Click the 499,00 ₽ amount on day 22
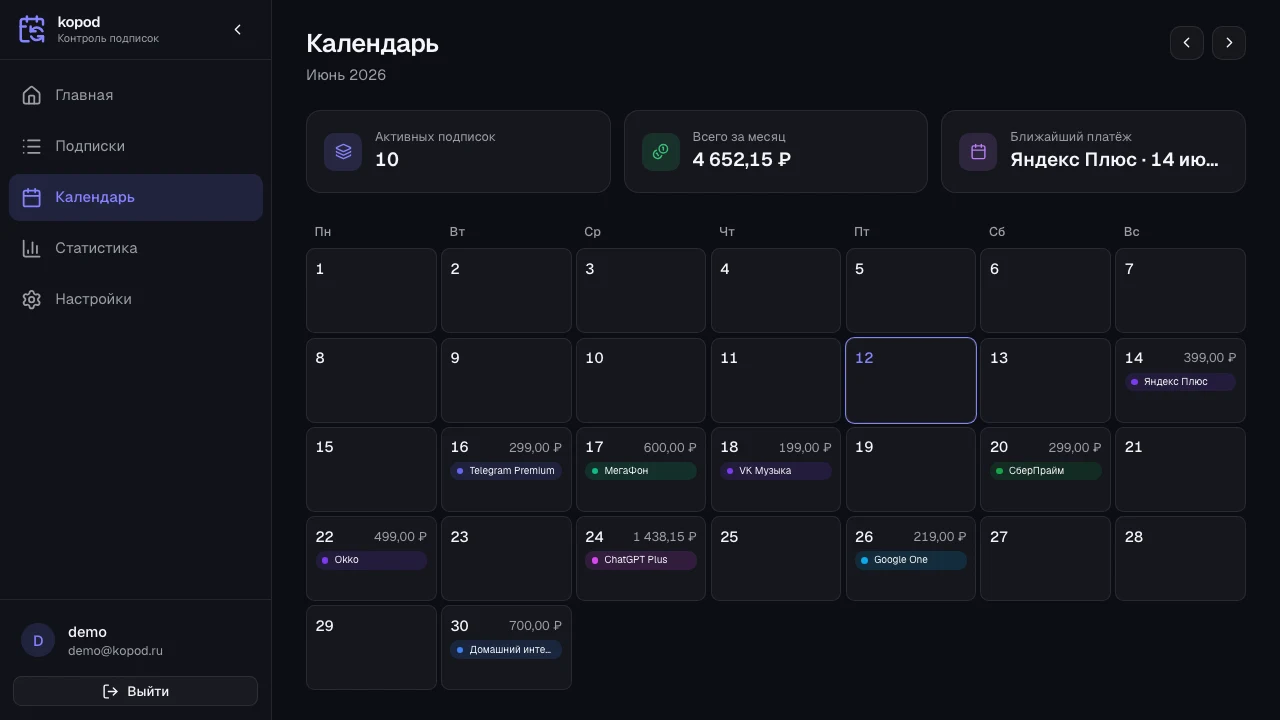 (x=400, y=537)
